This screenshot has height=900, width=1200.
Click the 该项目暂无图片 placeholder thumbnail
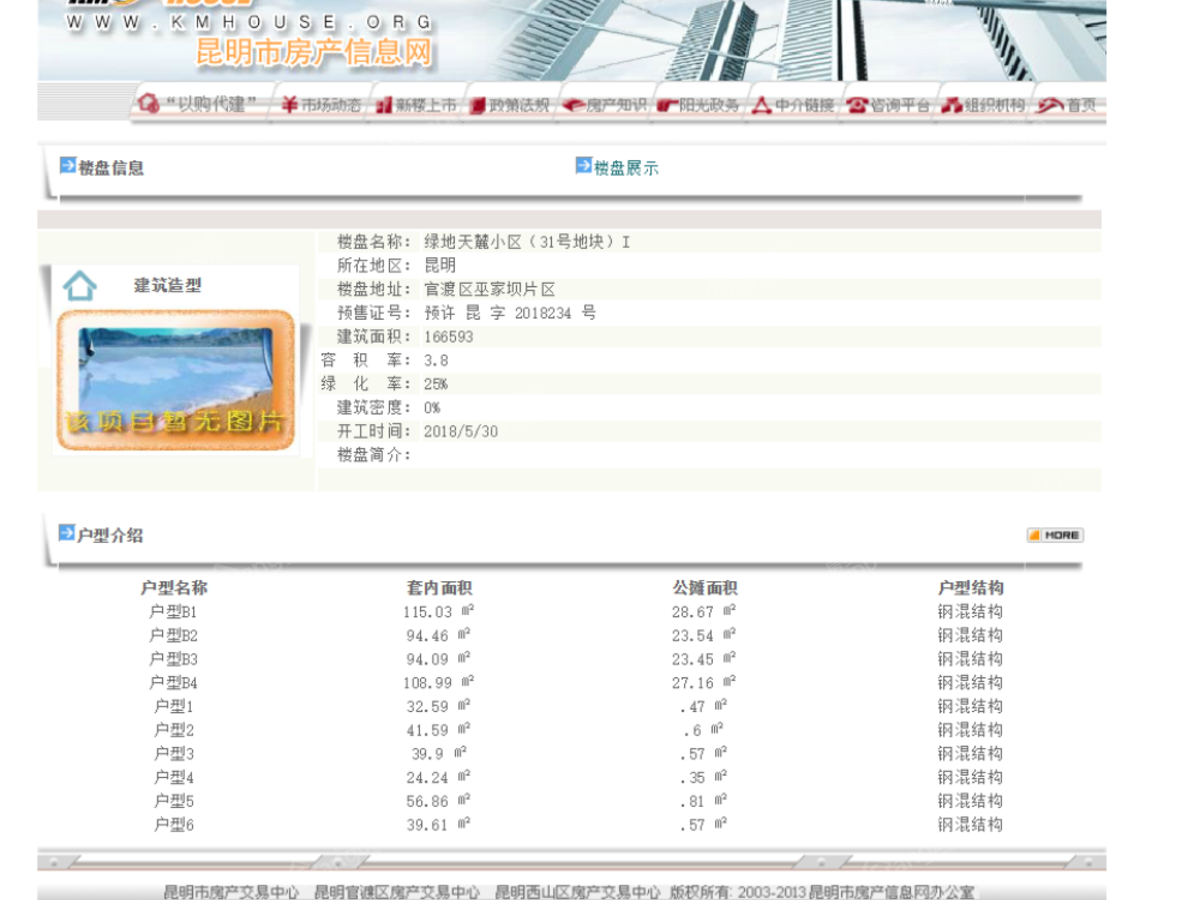click(176, 381)
